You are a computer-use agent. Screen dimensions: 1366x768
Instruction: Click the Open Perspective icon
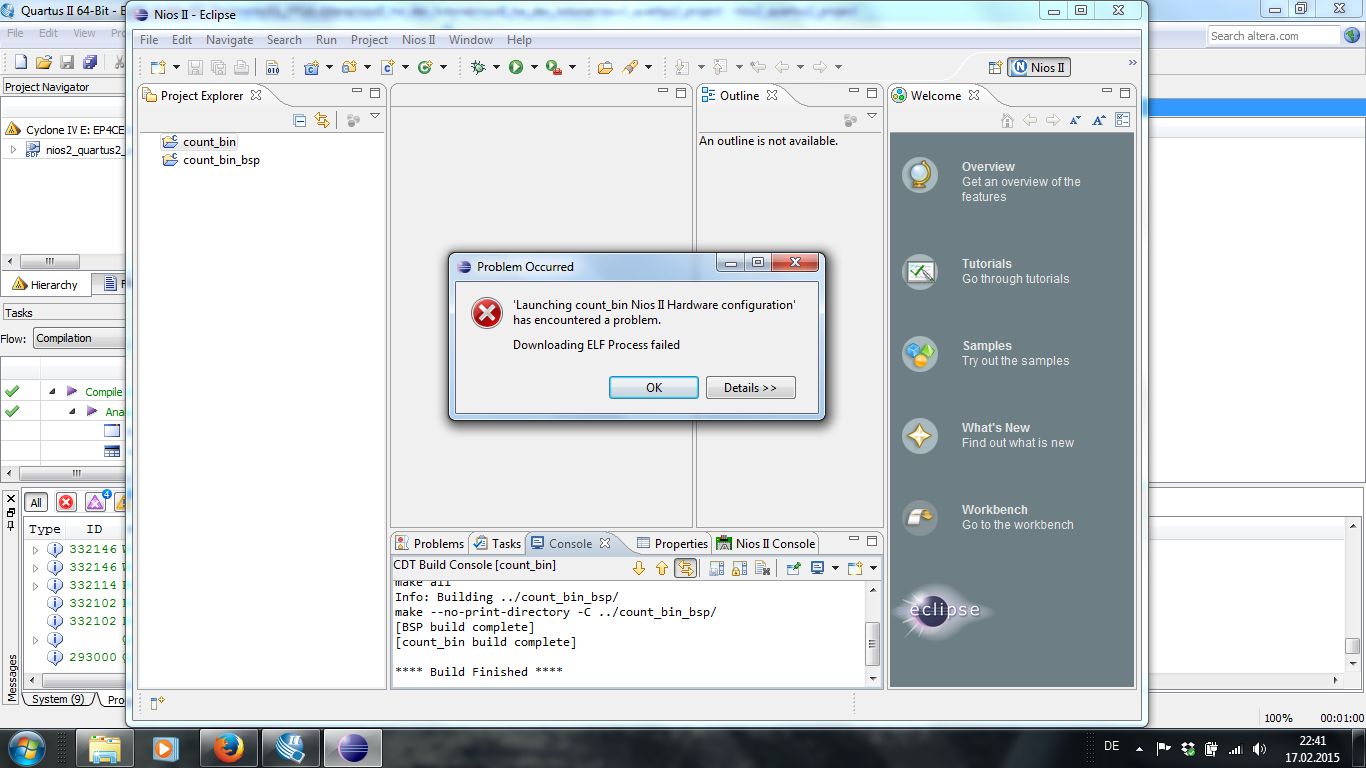coord(995,68)
